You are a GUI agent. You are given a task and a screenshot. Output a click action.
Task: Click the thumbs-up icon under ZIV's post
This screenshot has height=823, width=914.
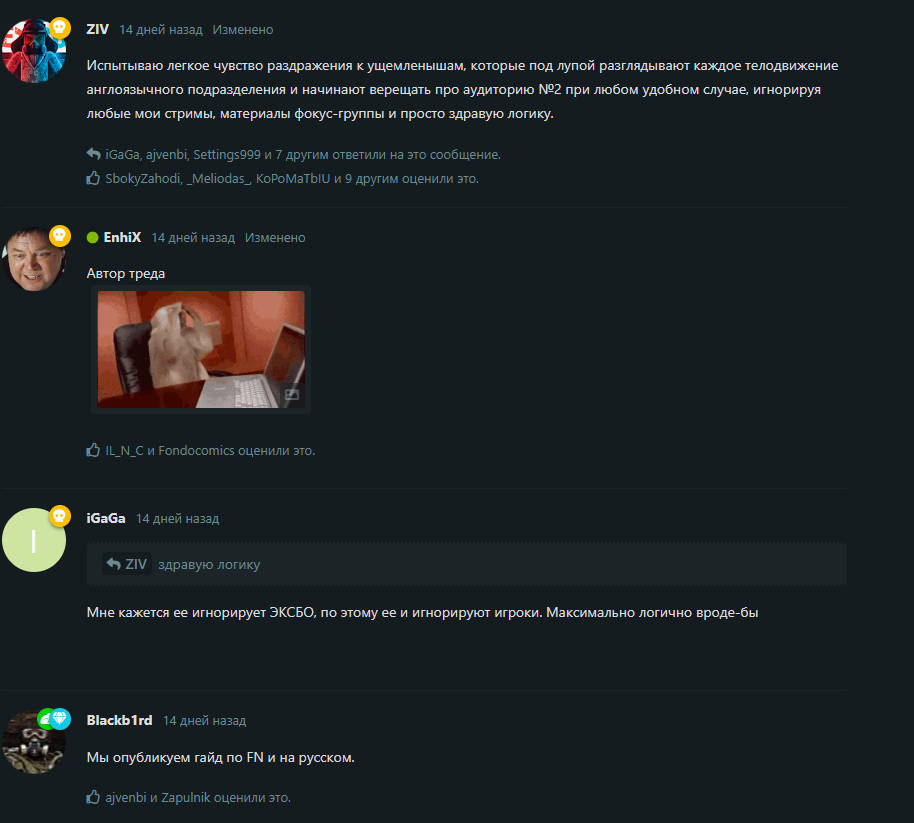coord(93,178)
